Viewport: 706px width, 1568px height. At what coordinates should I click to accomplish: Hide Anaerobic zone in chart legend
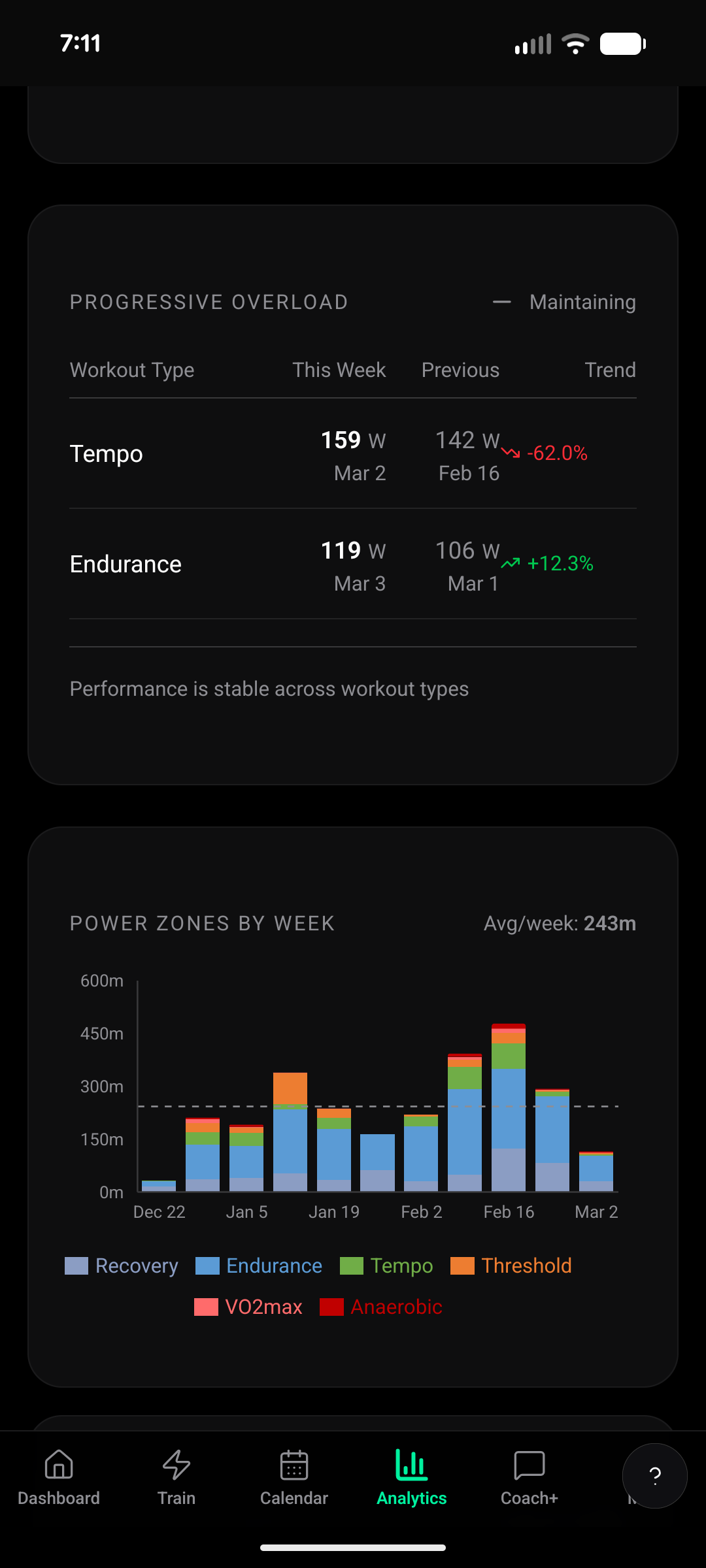(x=332, y=1307)
